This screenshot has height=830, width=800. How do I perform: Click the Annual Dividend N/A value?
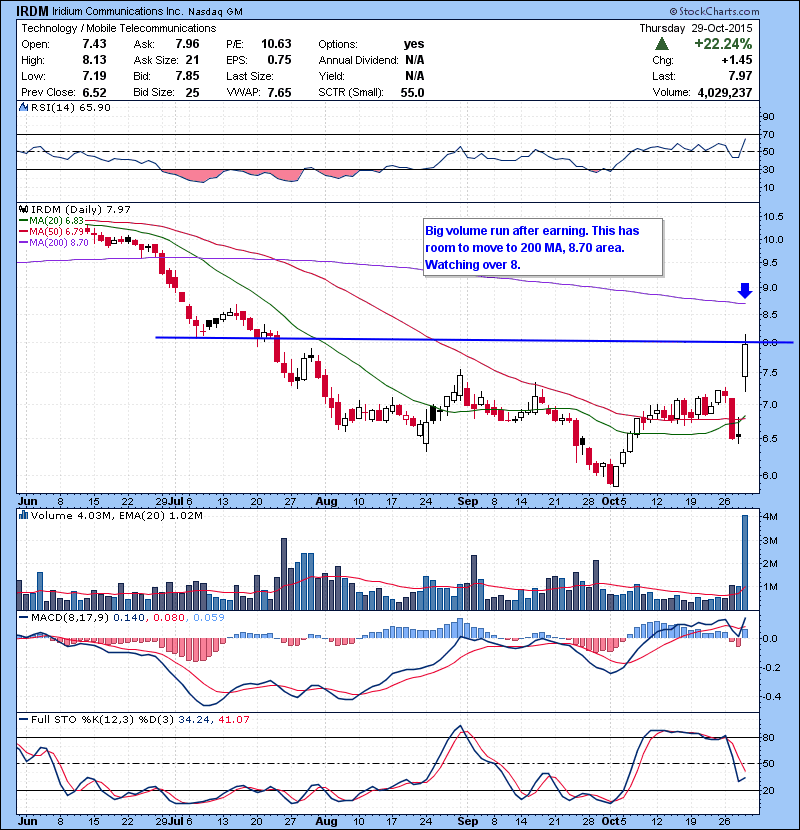click(414, 60)
